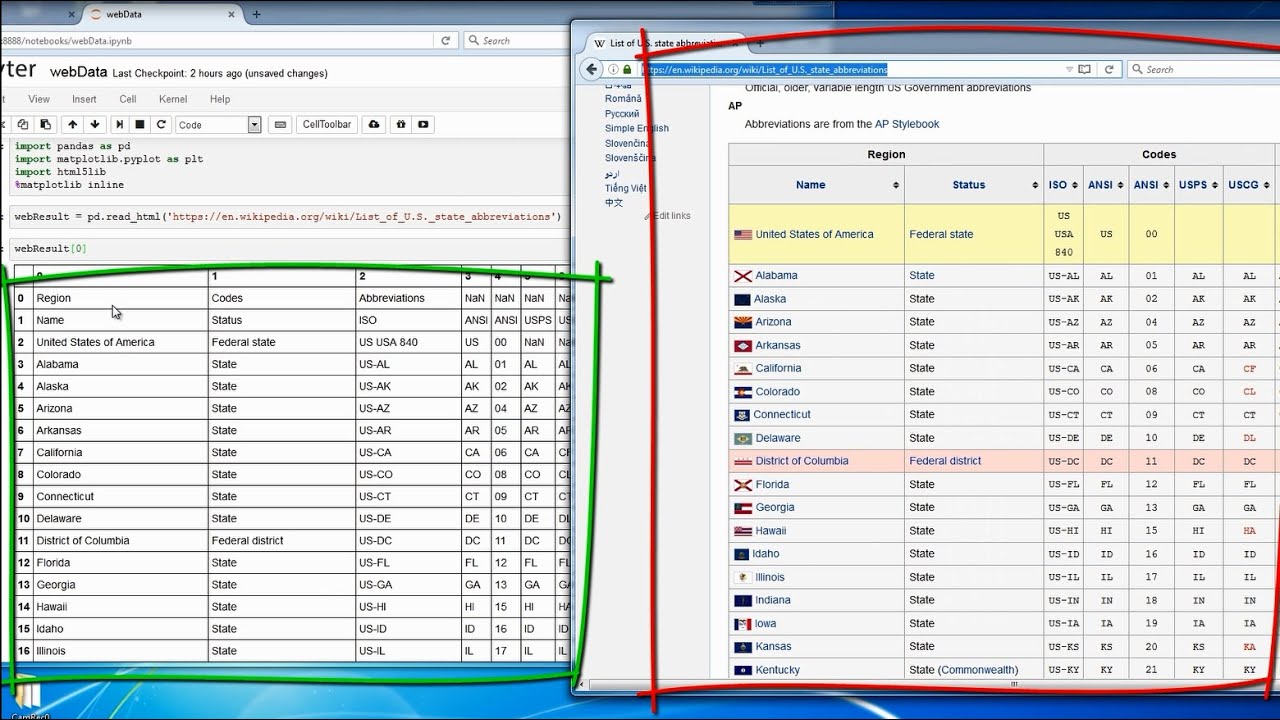Click Edit links in Wikipedia sidebar
The image size is (1280, 720).
click(x=672, y=215)
